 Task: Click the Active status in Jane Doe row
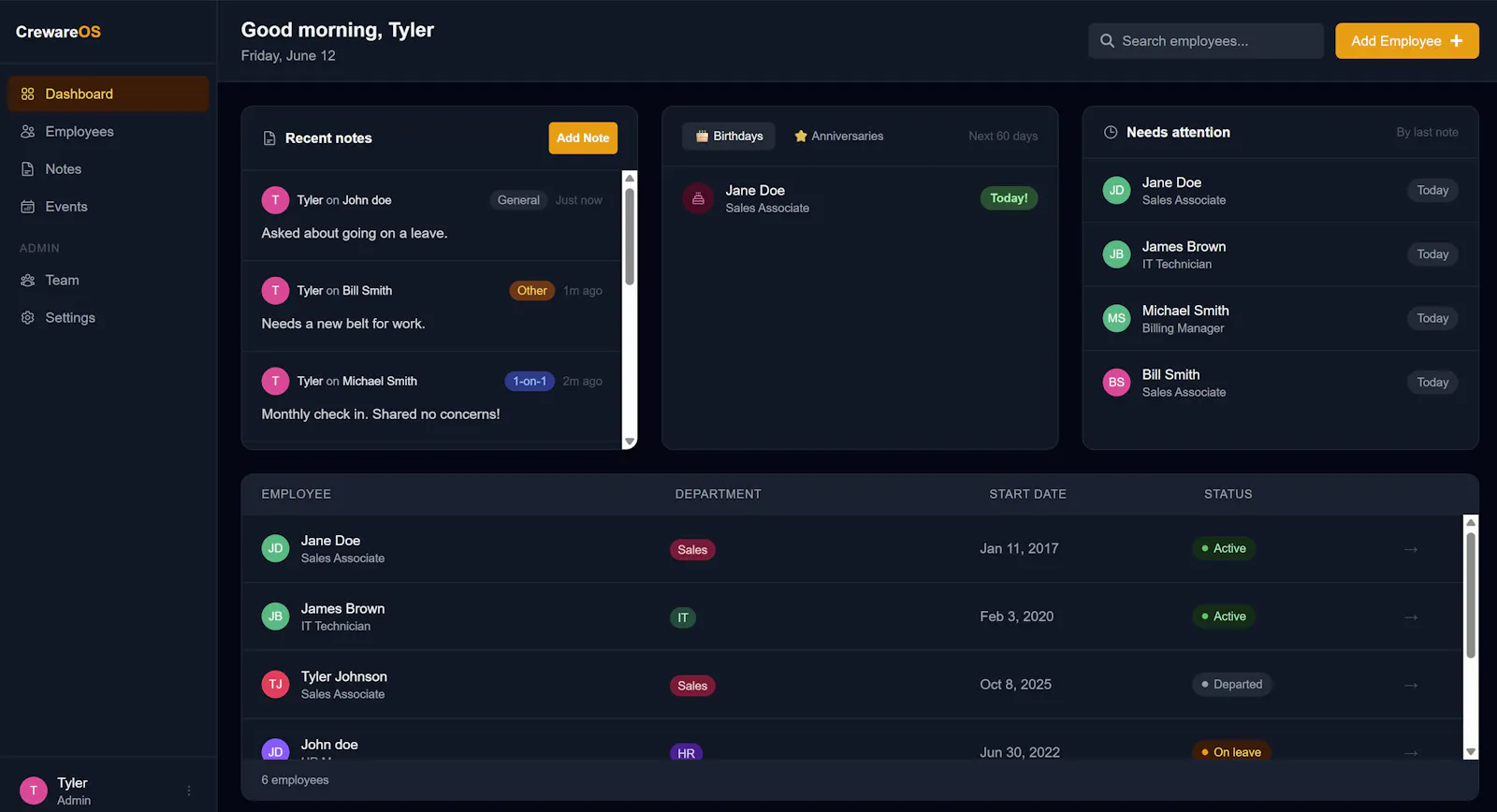pos(1224,549)
